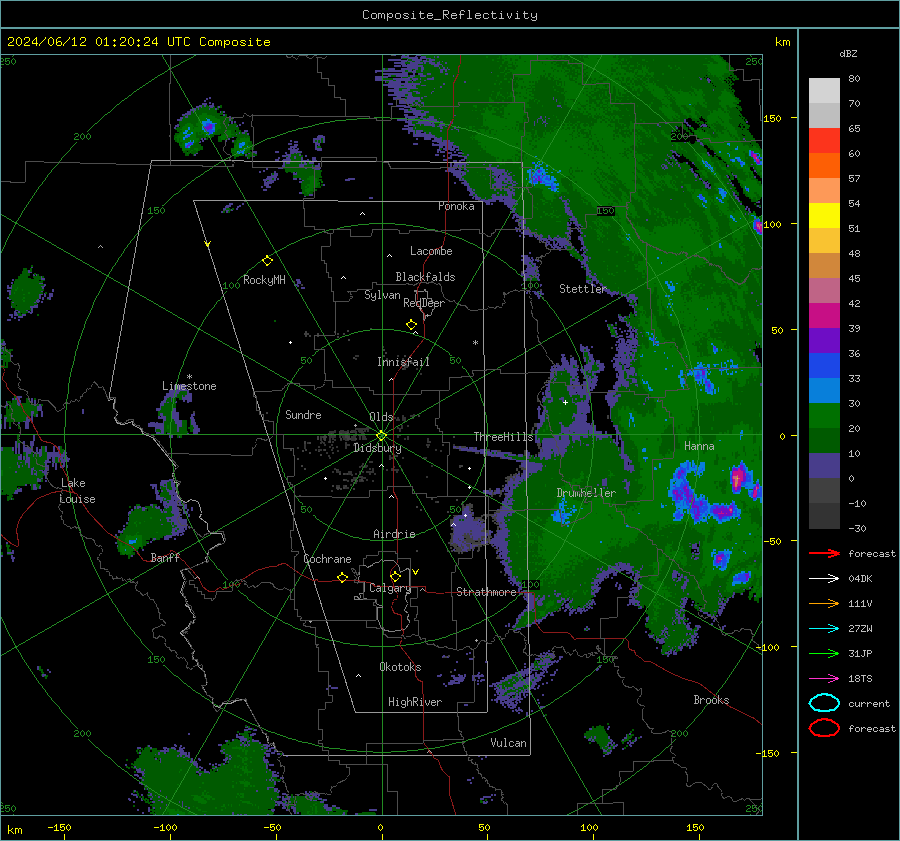Click the green 31JP arrow icon
The width and height of the screenshot is (900, 841).
824,653
